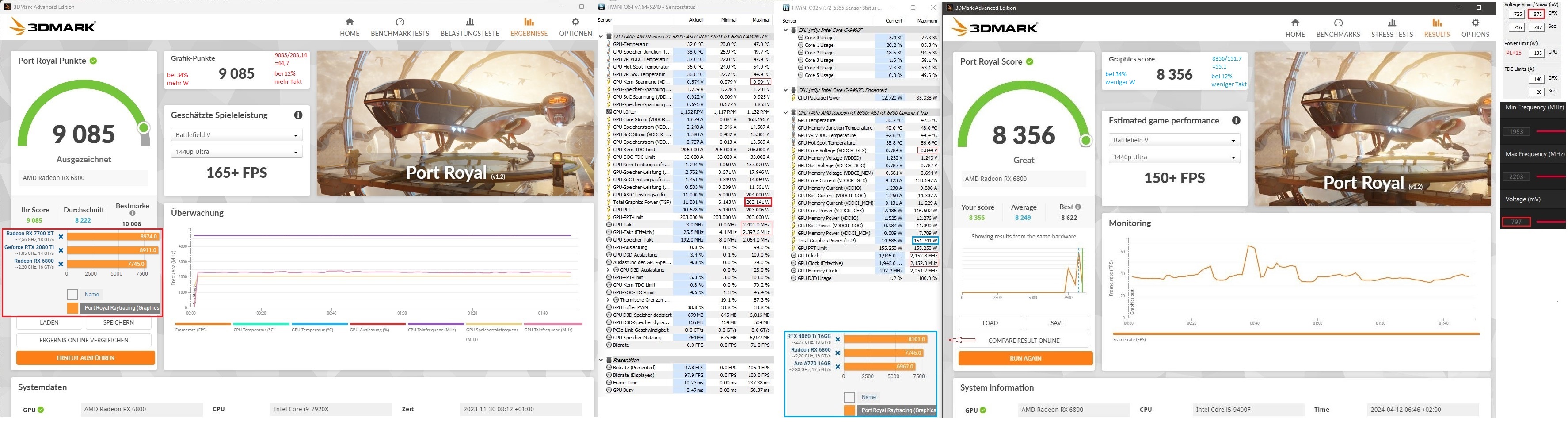Toggle the Name checkbox in German chart legend
Image resolution: width=1568 pixels, height=422 pixels.
[x=72, y=295]
